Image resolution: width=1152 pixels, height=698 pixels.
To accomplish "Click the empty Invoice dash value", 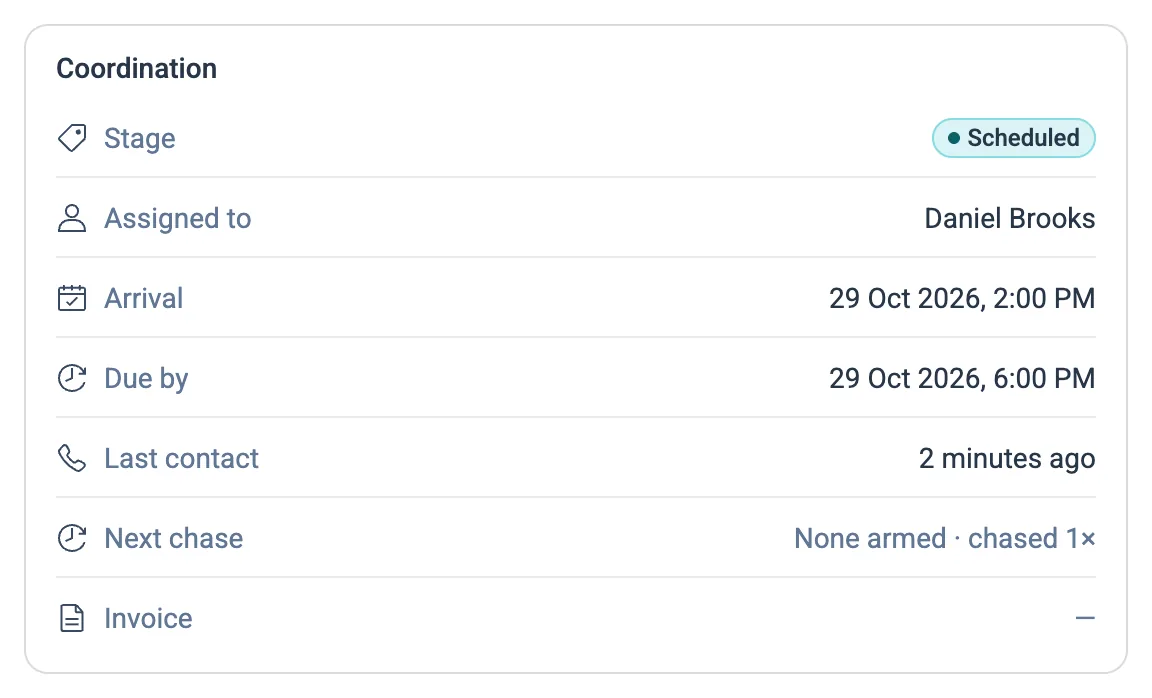I will coord(1085,619).
